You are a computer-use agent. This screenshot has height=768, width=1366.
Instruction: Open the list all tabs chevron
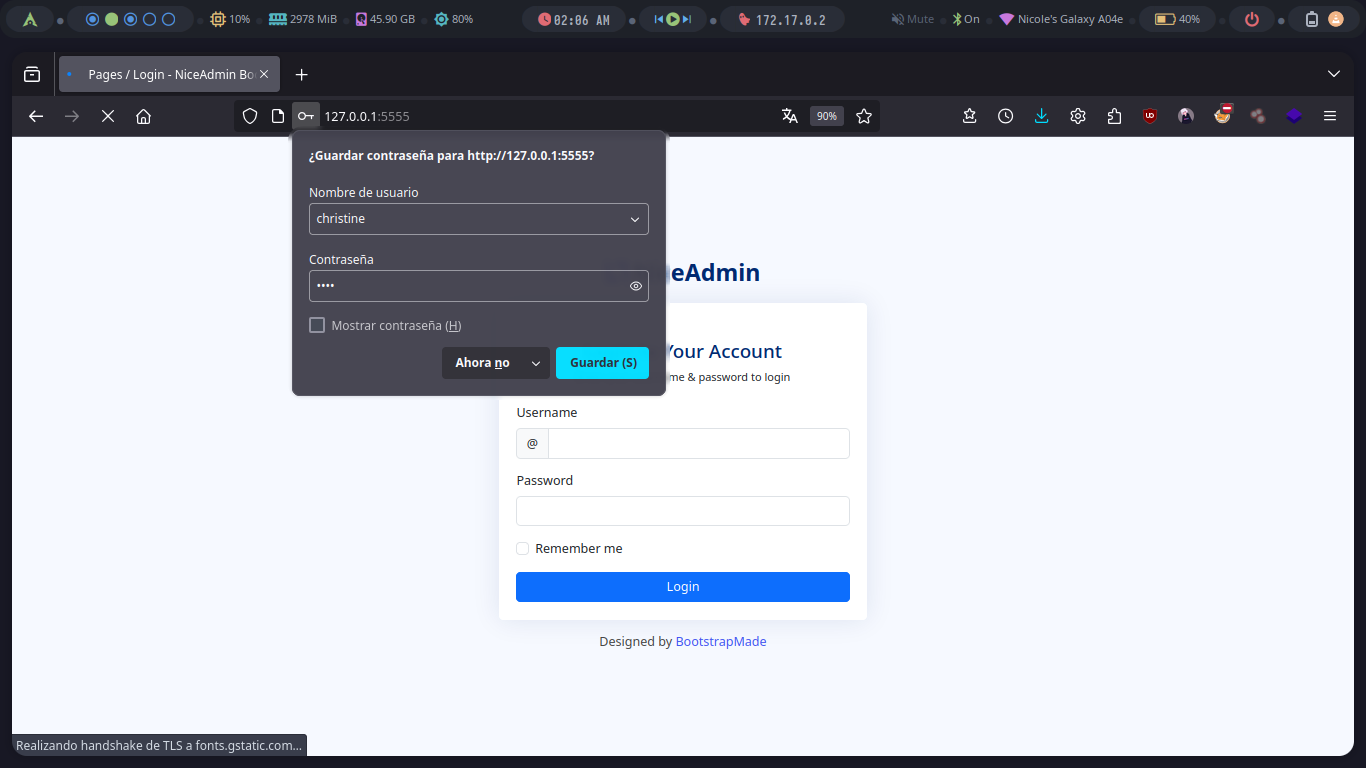[1333, 74]
